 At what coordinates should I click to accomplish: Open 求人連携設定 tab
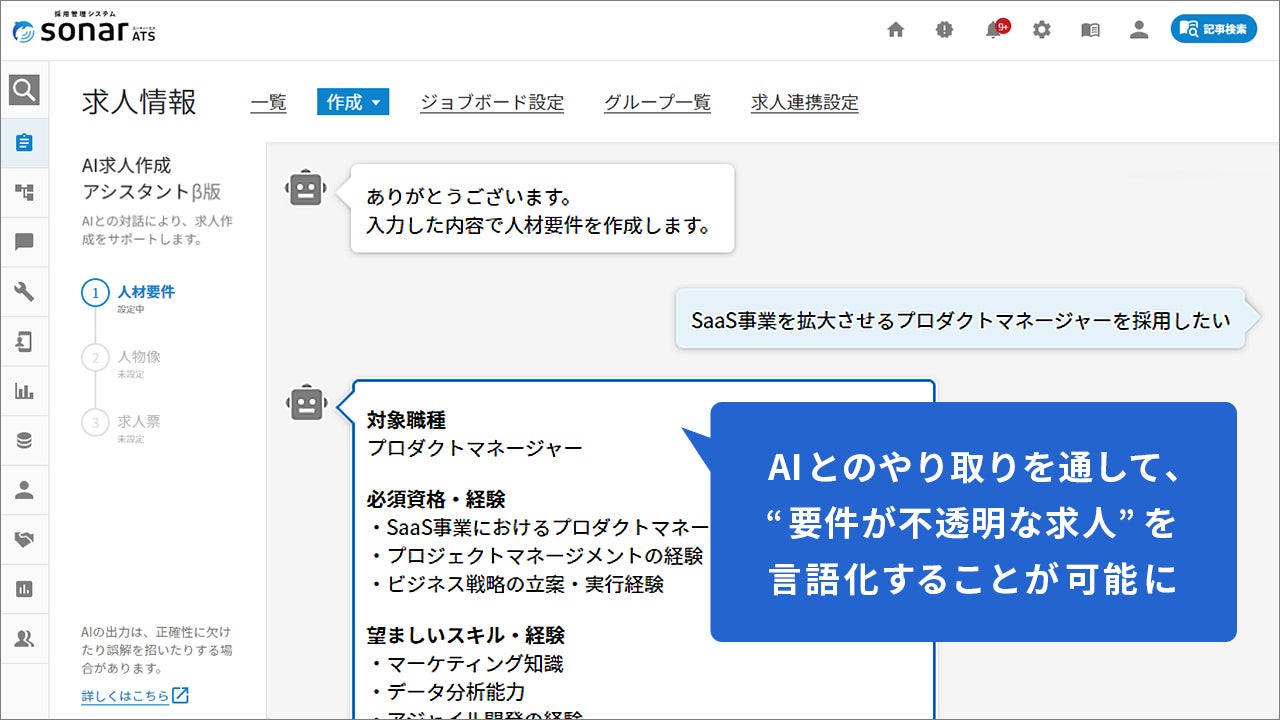(x=805, y=102)
